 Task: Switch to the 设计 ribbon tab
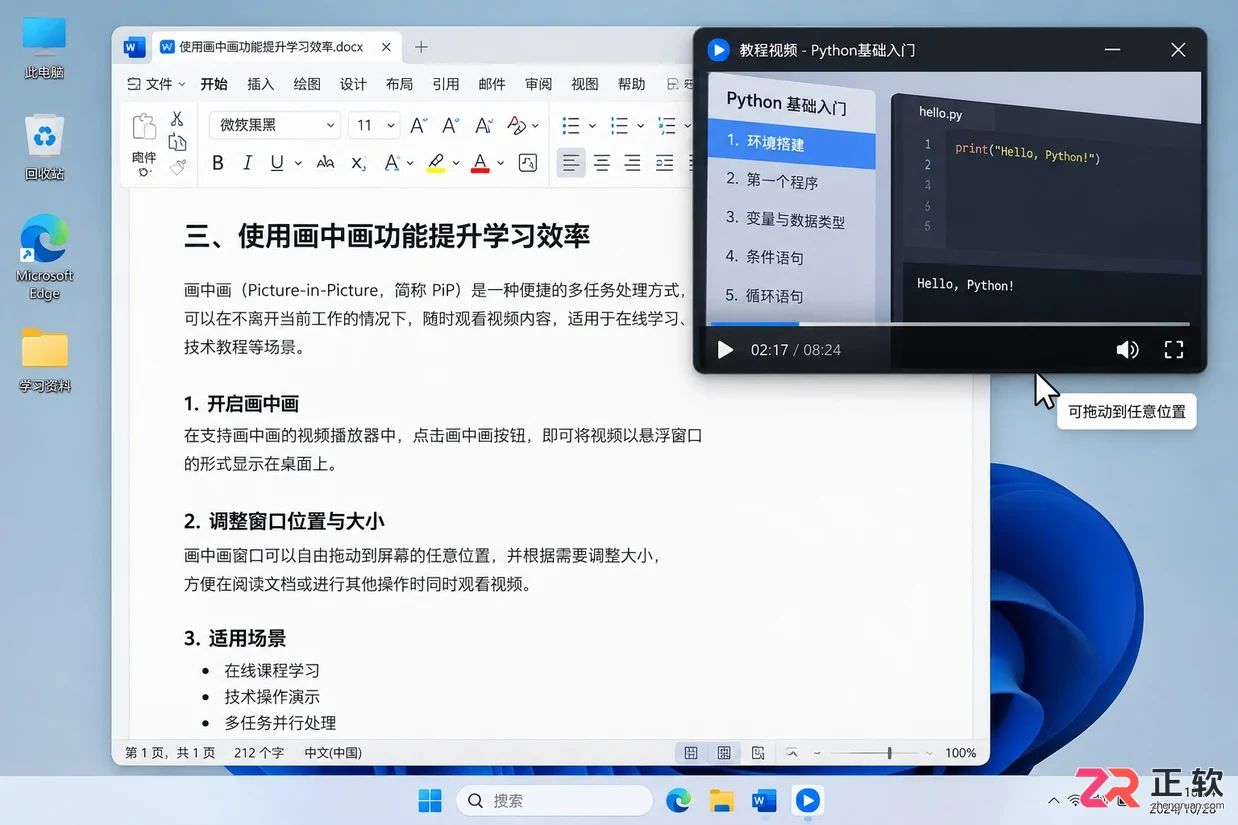click(353, 84)
